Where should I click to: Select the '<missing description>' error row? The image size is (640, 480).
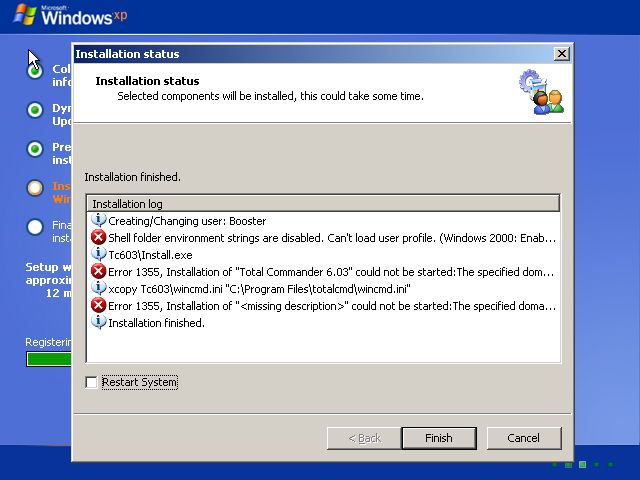tap(323, 306)
